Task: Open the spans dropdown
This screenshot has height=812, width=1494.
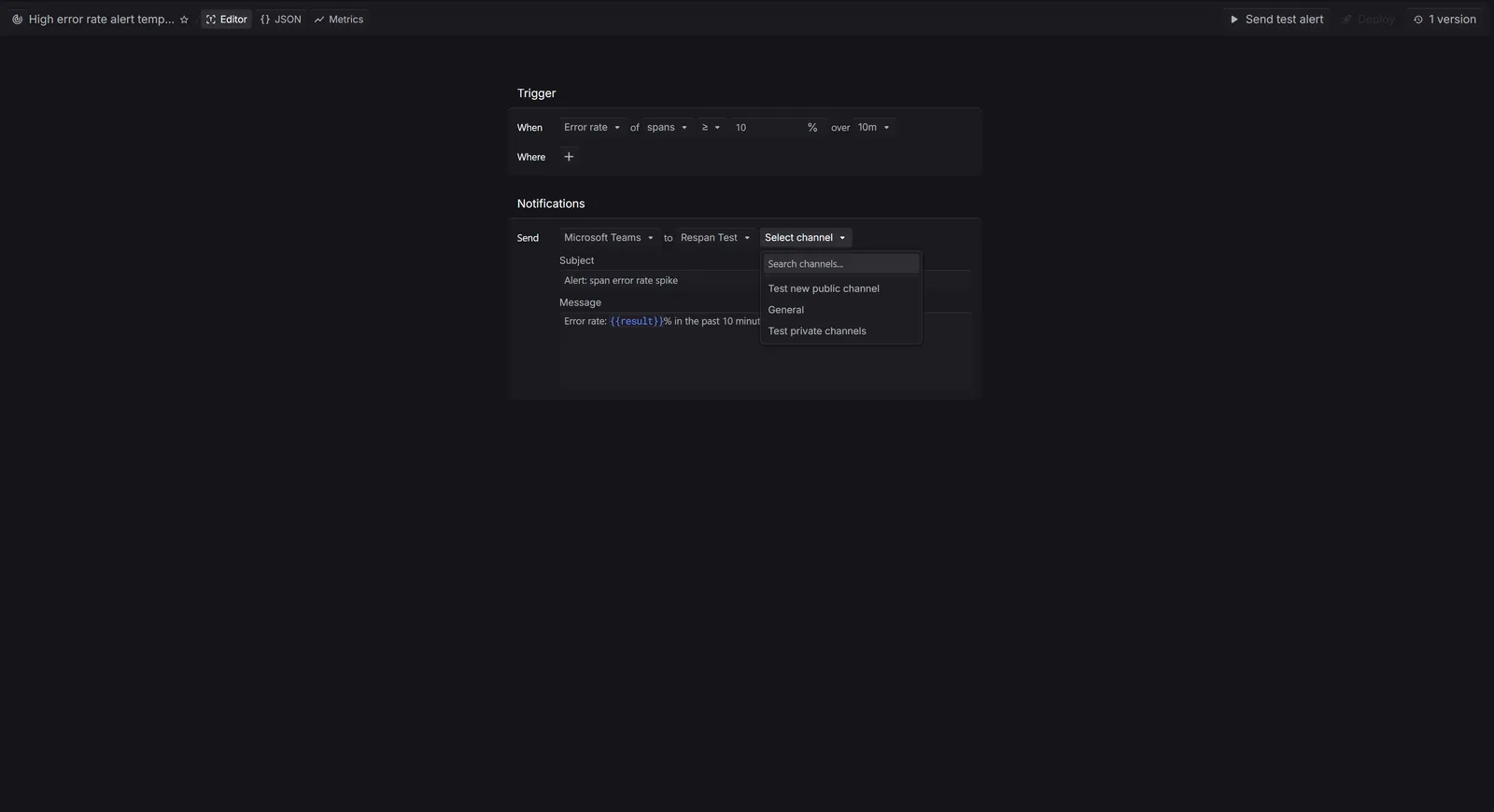Action: (x=667, y=127)
